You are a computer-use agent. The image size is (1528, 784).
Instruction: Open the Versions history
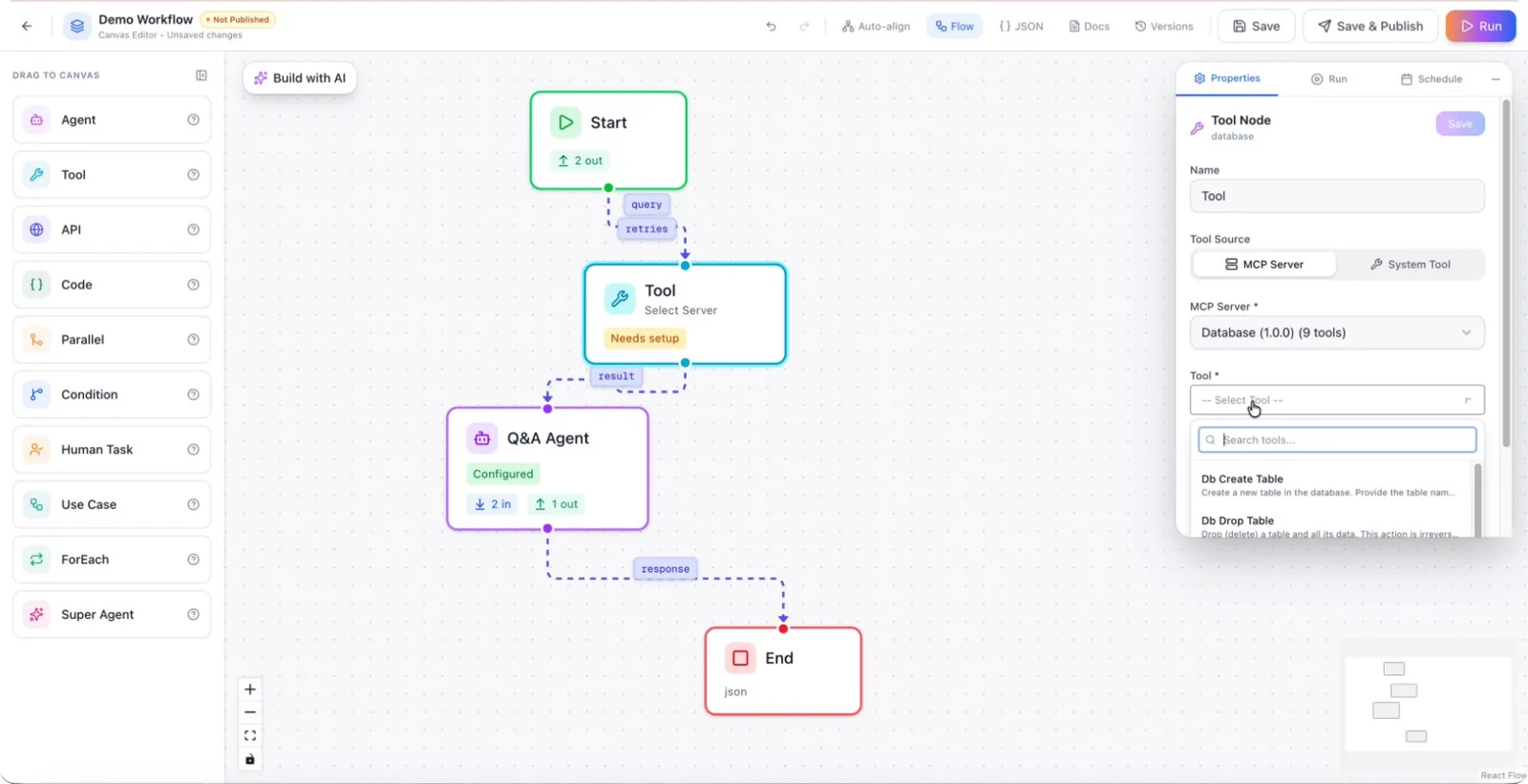(1164, 27)
